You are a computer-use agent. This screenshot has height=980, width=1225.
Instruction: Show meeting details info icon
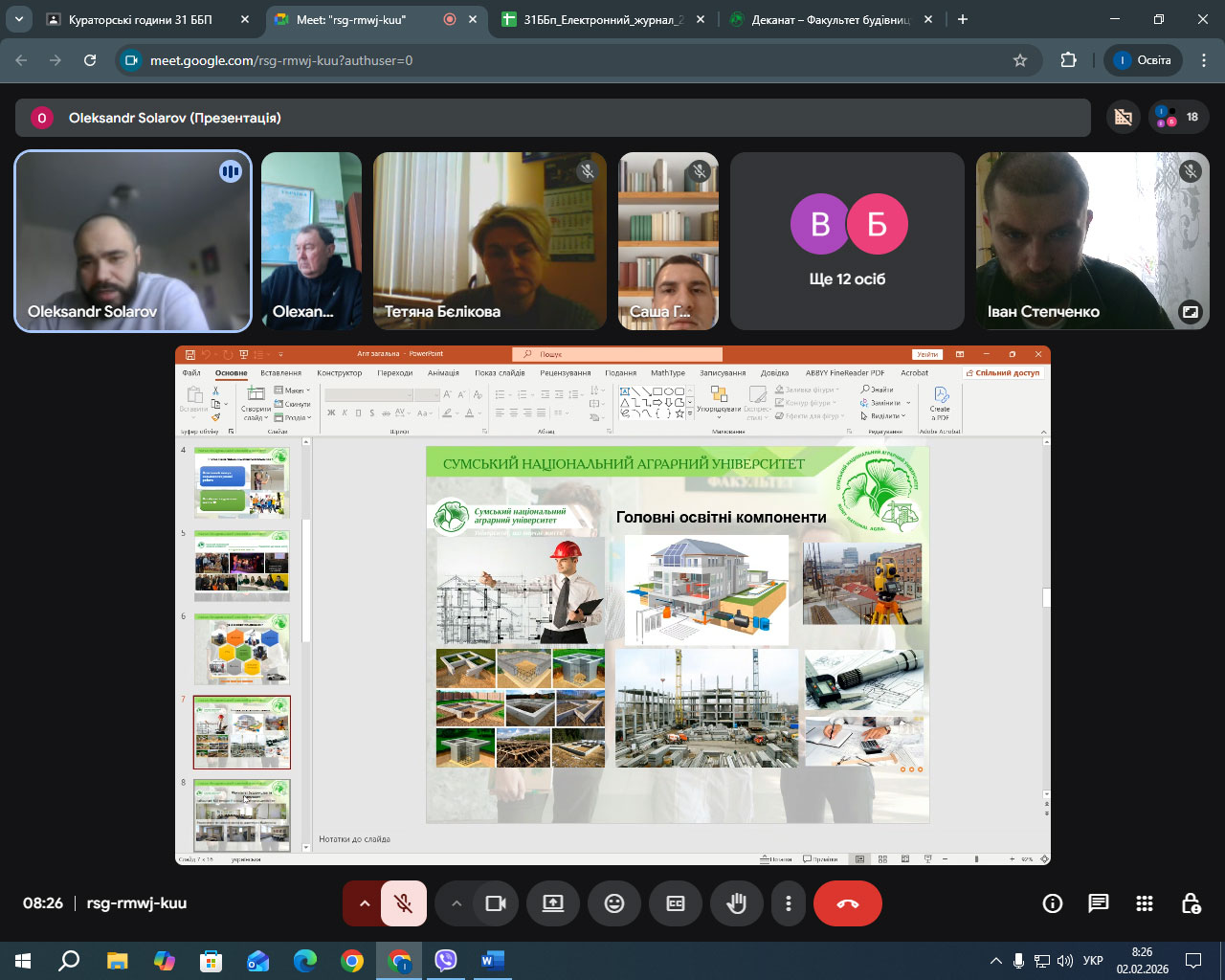(x=1053, y=903)
